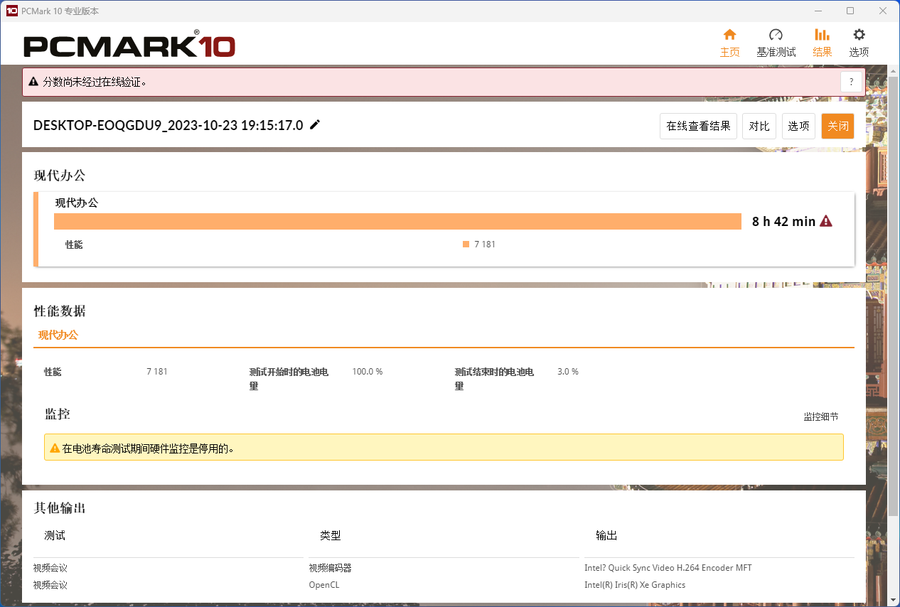
Task: Click the PCMARK10 logo
Action: tap(129, 46)
